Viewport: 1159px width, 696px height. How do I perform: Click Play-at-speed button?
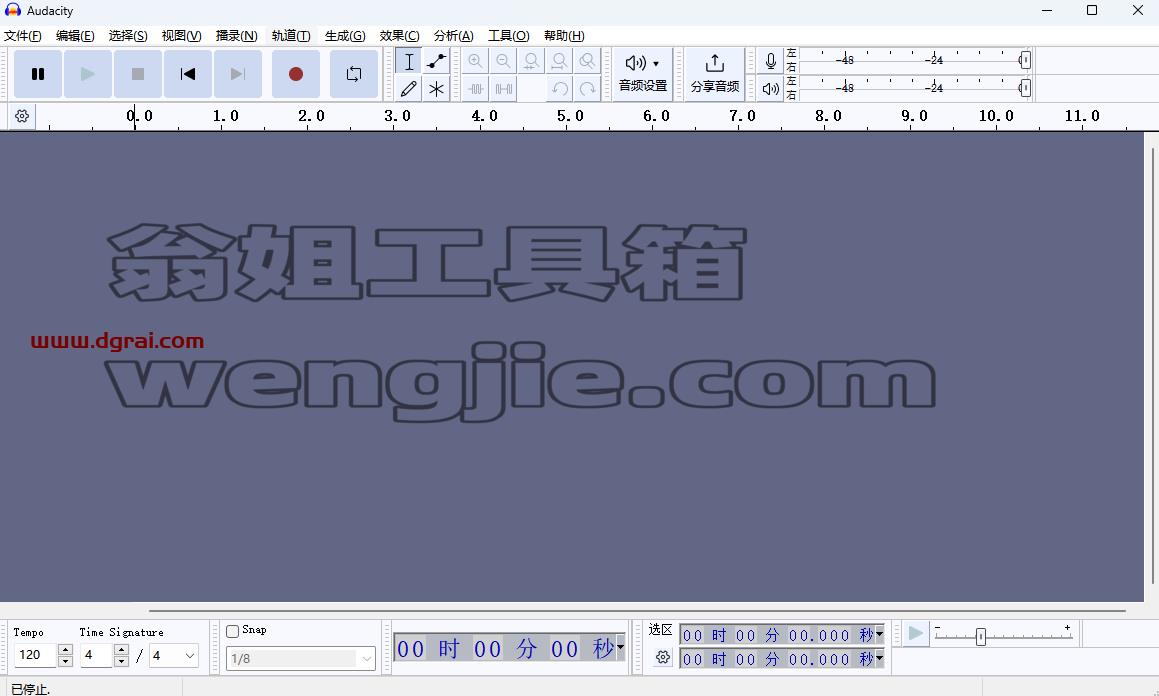coord(916,633)
